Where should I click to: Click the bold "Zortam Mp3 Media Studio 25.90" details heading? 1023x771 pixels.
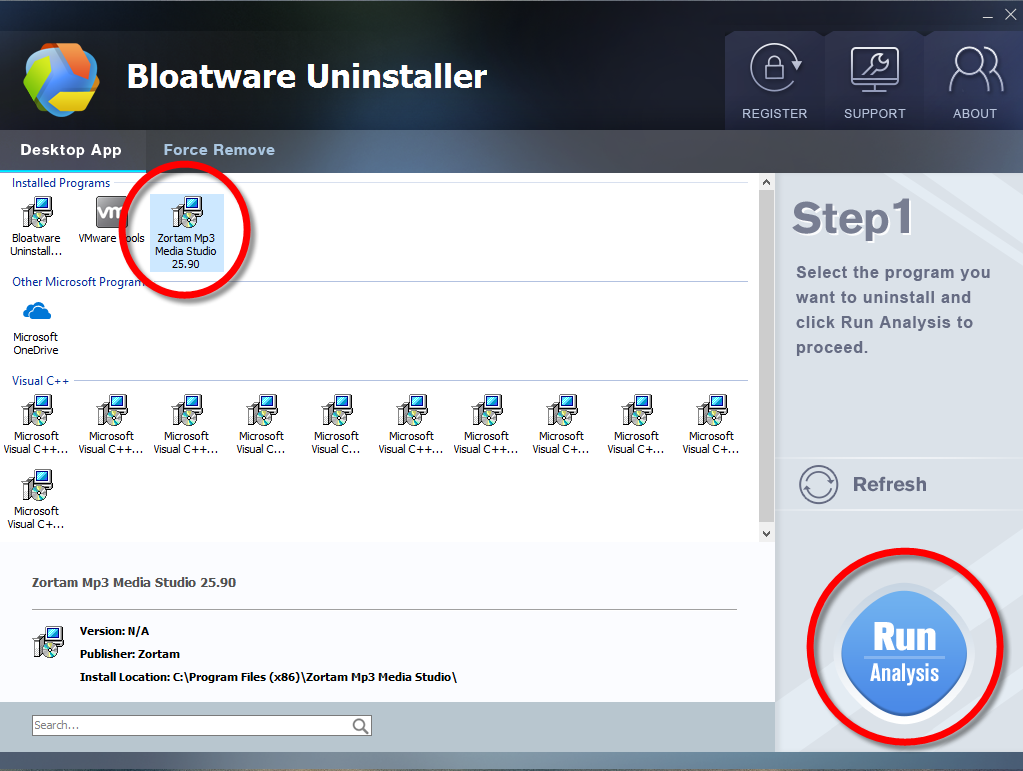click(x=134, y=582)
